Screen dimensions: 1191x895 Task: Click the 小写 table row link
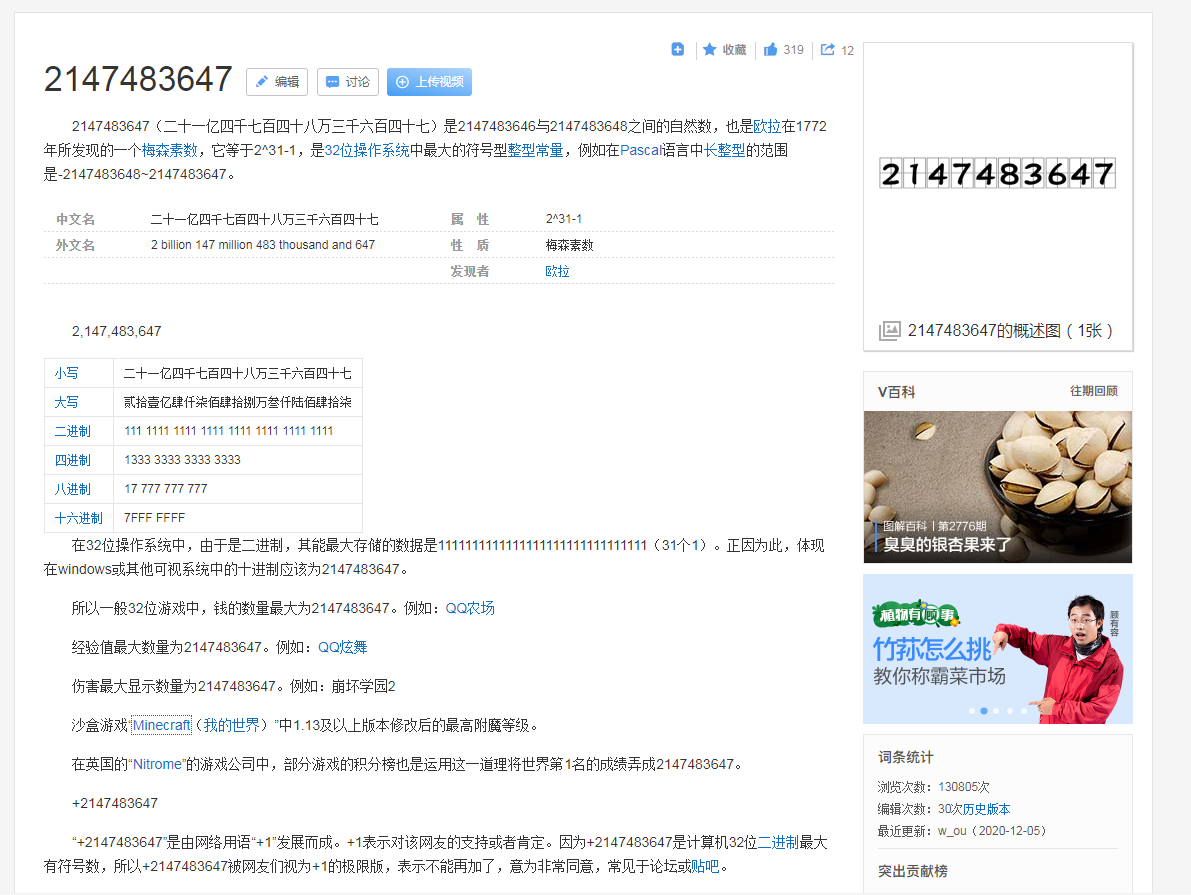pos(66,373)
